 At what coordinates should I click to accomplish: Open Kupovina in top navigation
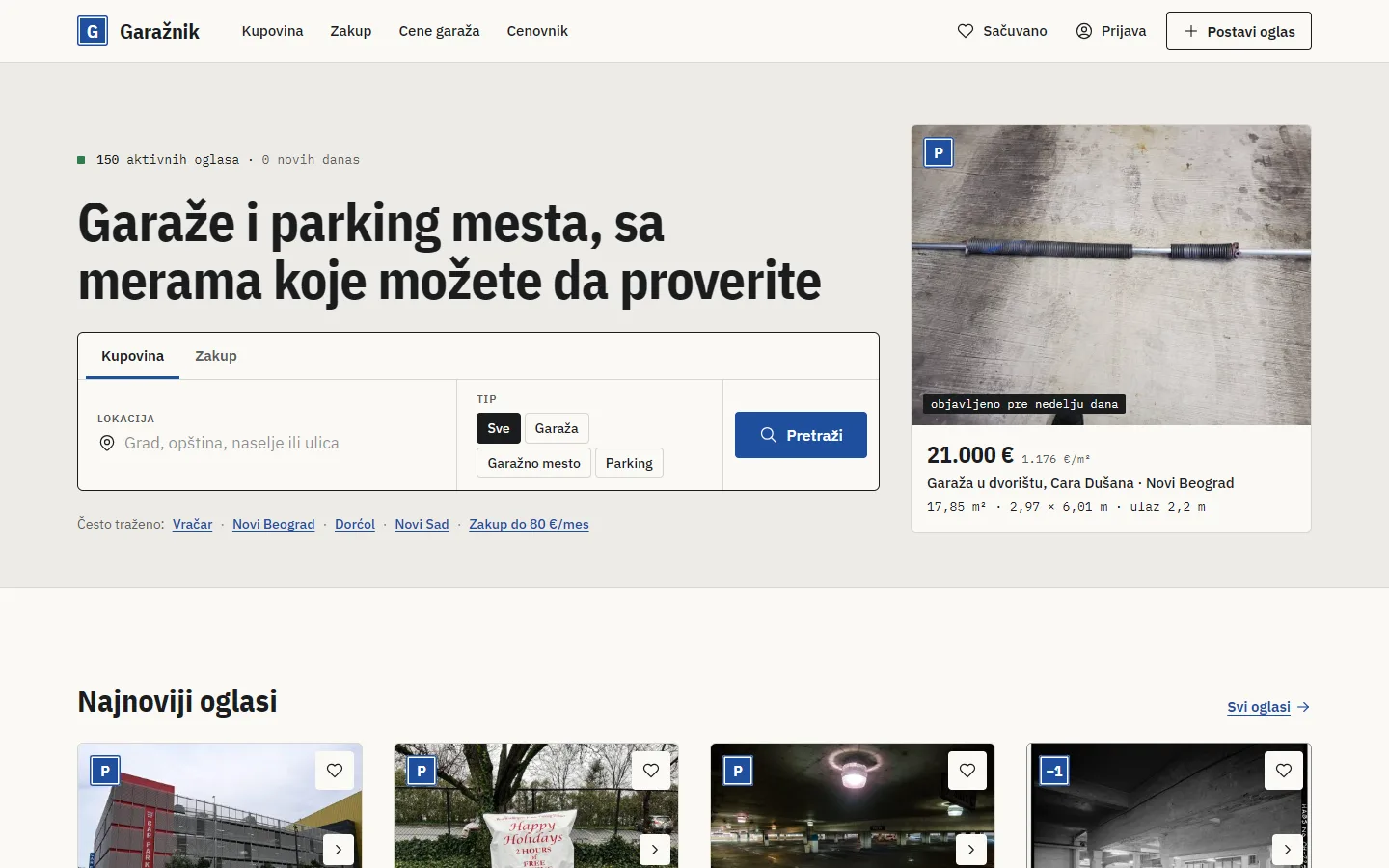click(x=272, y=31)
